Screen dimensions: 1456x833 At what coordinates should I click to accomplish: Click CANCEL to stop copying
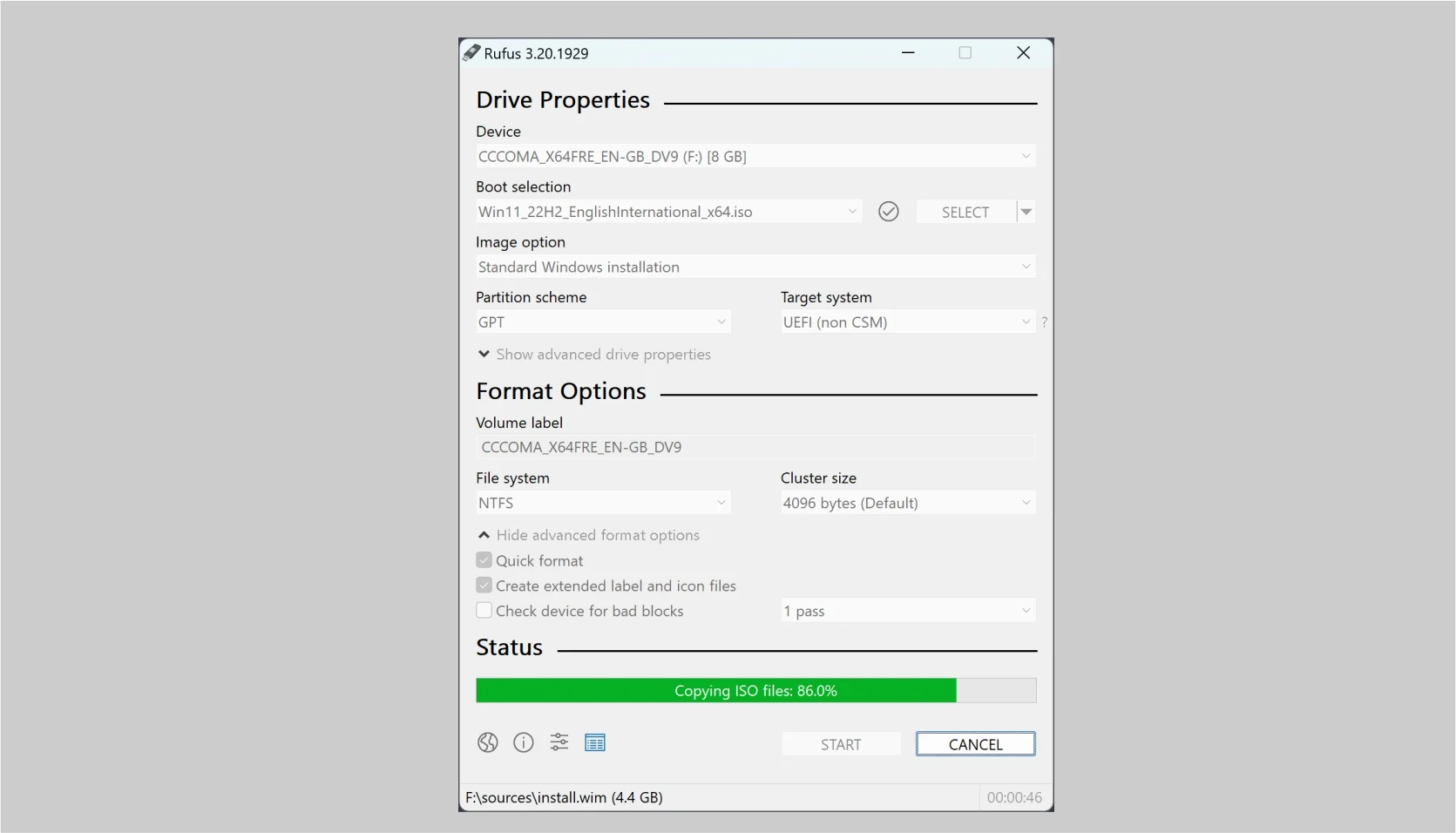(976, 744)
